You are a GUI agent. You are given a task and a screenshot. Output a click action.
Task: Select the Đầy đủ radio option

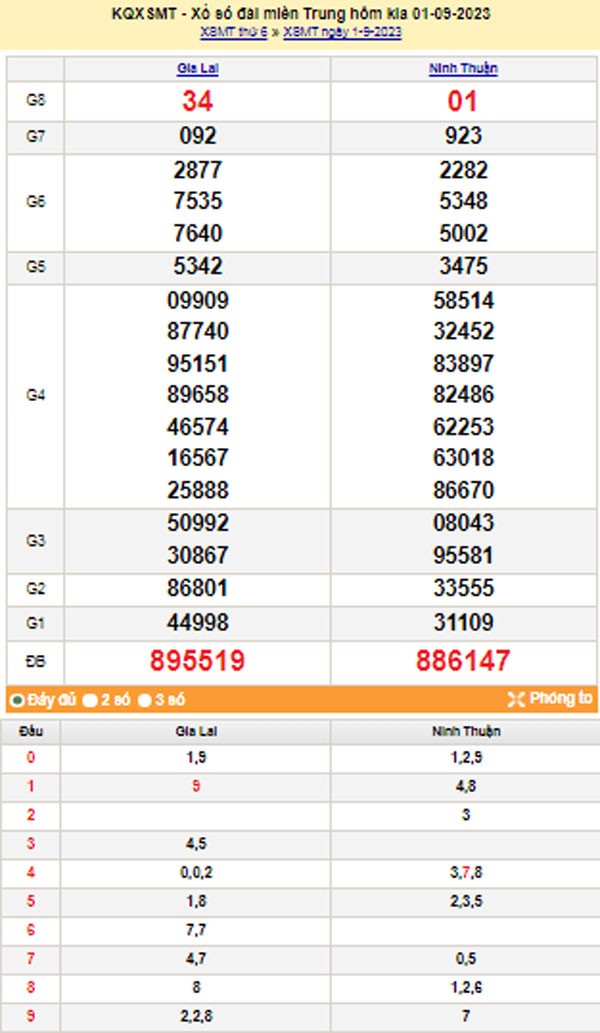point(16,700)
